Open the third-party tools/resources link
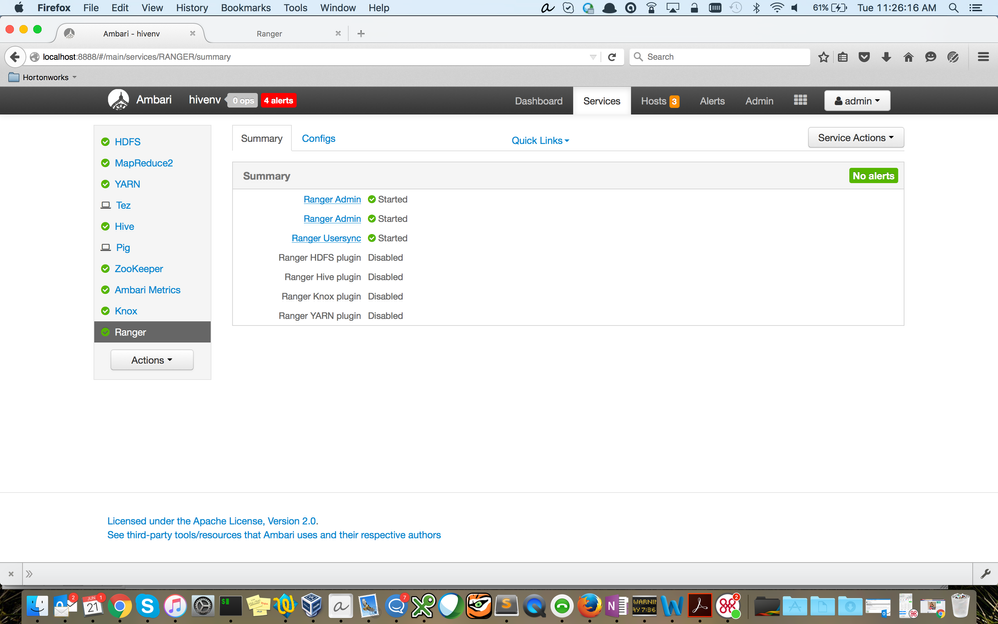 click(x=274, y=535)
